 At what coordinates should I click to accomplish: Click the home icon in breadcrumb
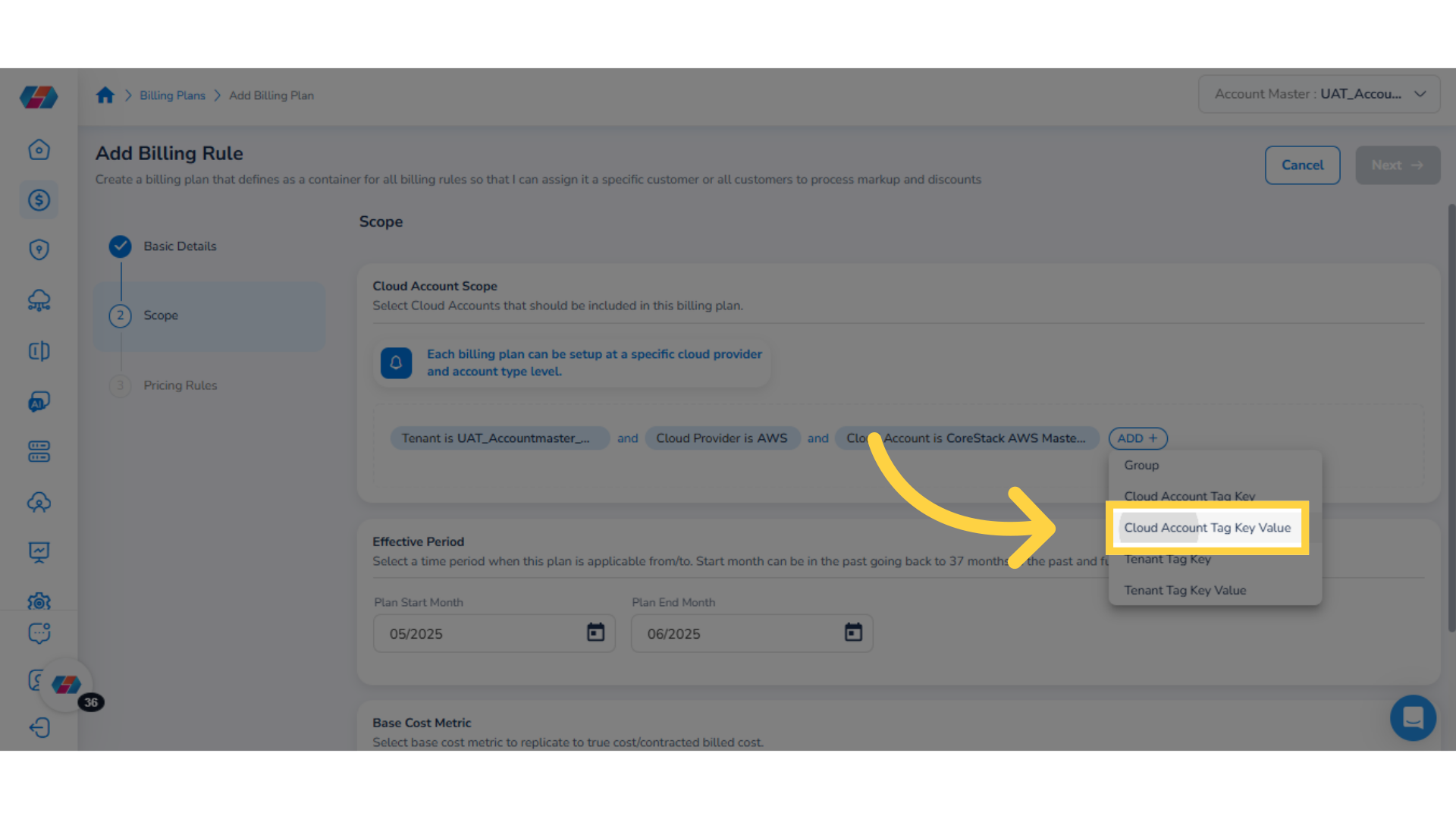[x=105, y=95]
